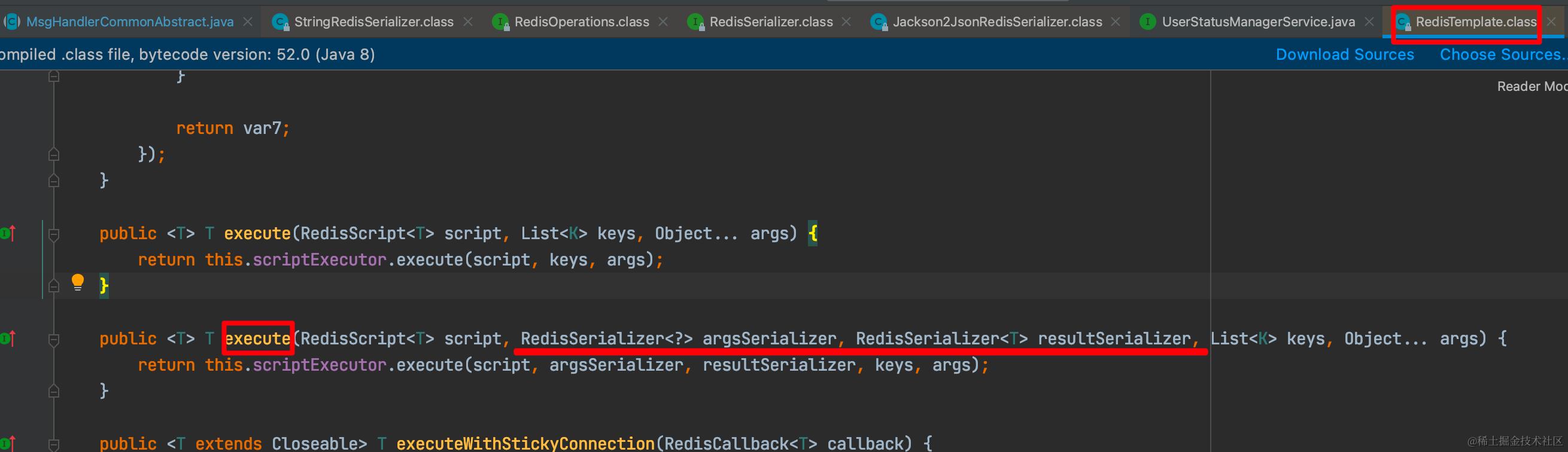
Task: Click fold marker at the '});' line
Action: pos(54,154)
